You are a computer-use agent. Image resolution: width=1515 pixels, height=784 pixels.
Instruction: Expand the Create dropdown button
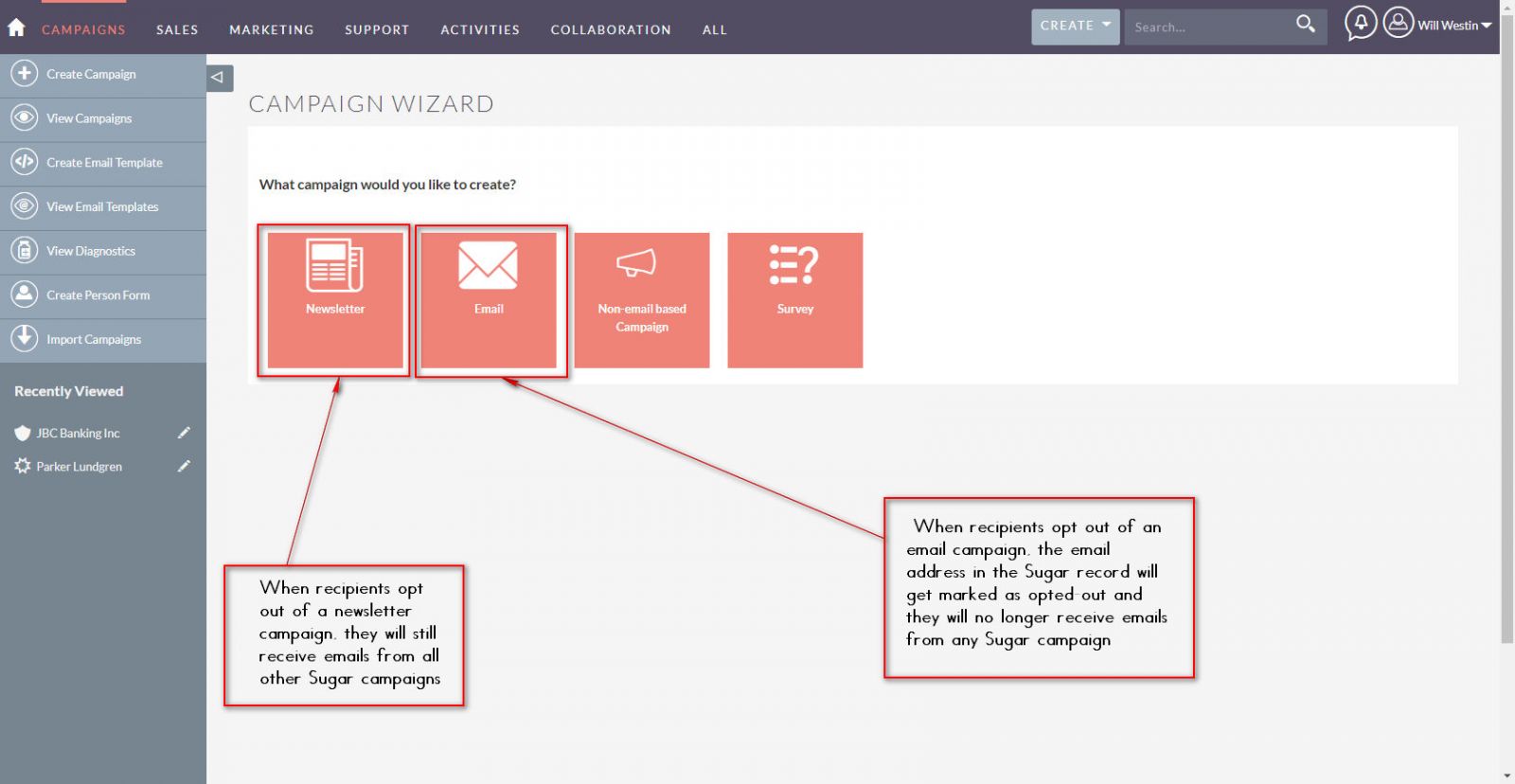pyautogui.click(x=1075, y=27)
